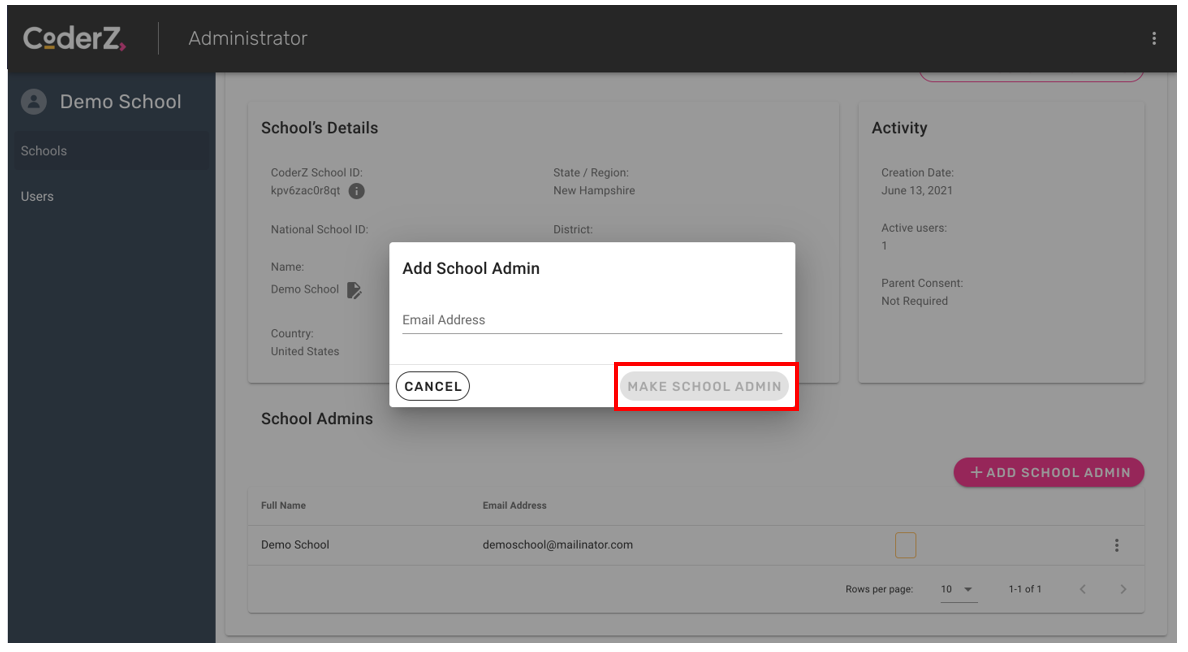Viewport: 1188px width, 652px height.
Task: Click the CoderZ logo
Action: tap(74, 39)
